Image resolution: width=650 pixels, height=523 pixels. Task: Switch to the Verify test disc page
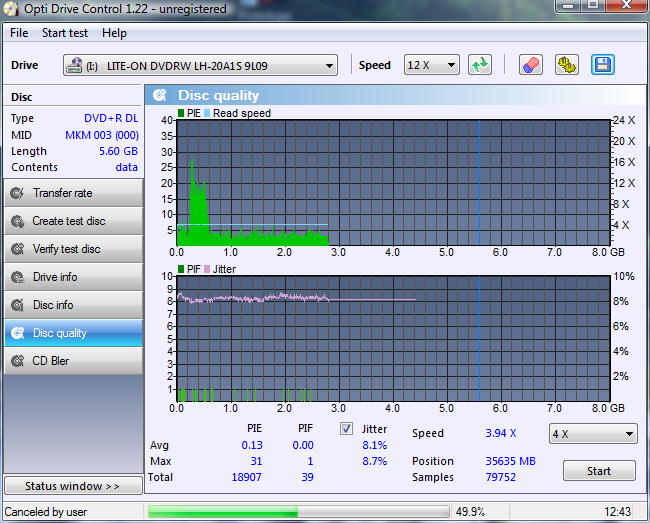(73, 249)
